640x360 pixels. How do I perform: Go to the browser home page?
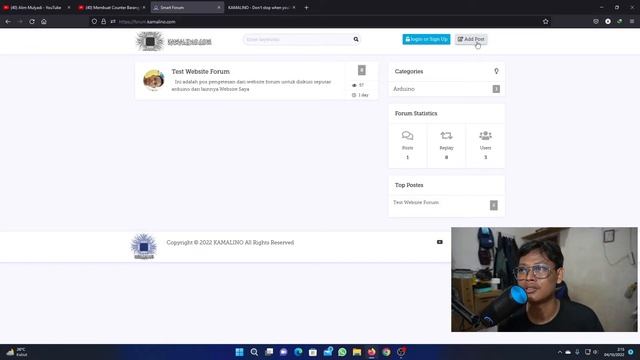coord(44,21)
